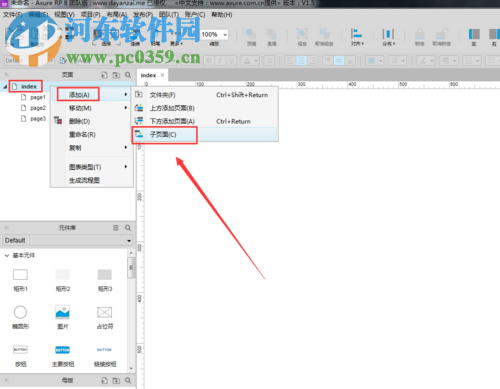Viewport: 500px width, 389px height.
Task: Click the library panel vertical scrollbar
Action: pyautogui.click(x=131, y=268)
